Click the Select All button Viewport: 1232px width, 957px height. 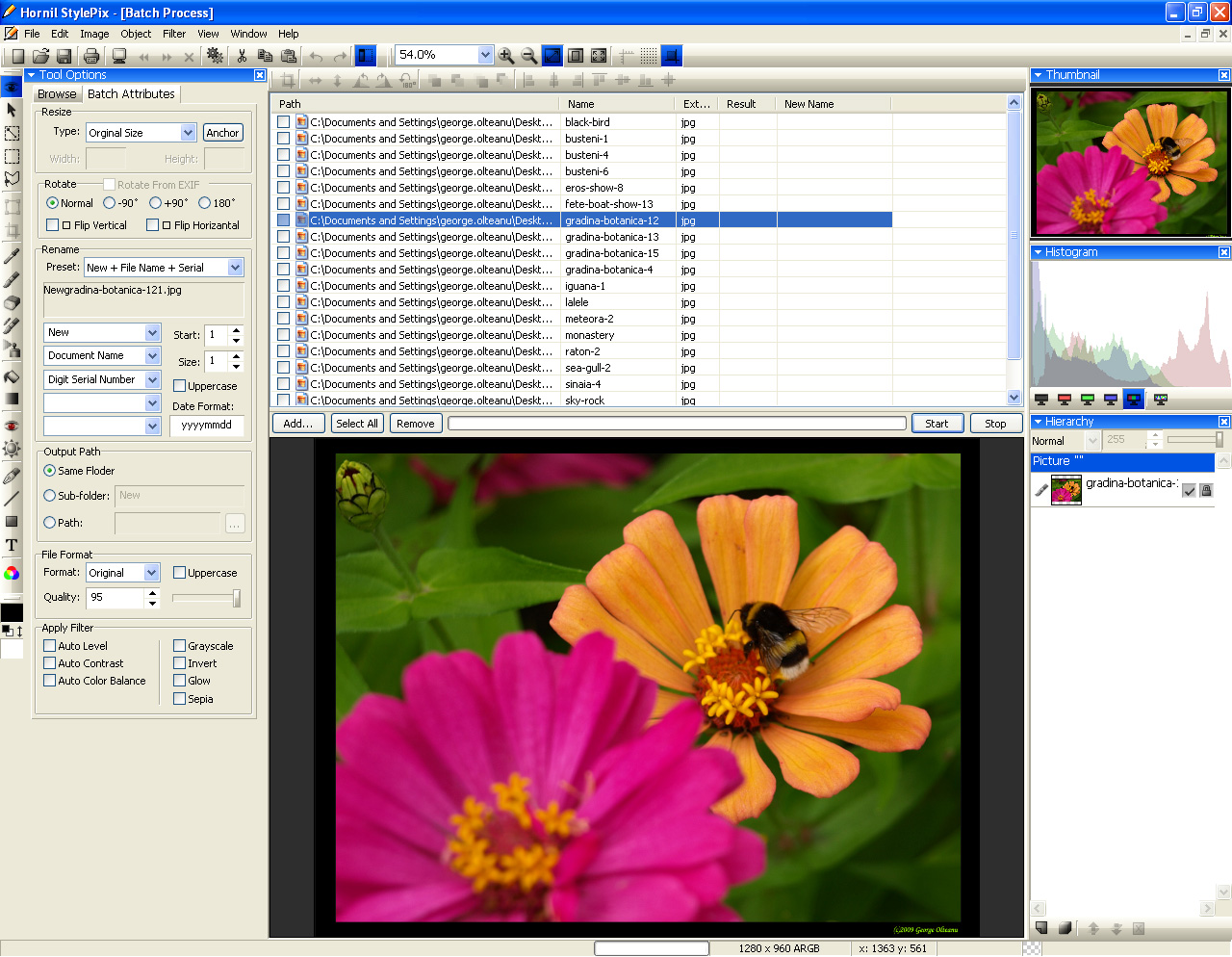click(x=357, y=424)
